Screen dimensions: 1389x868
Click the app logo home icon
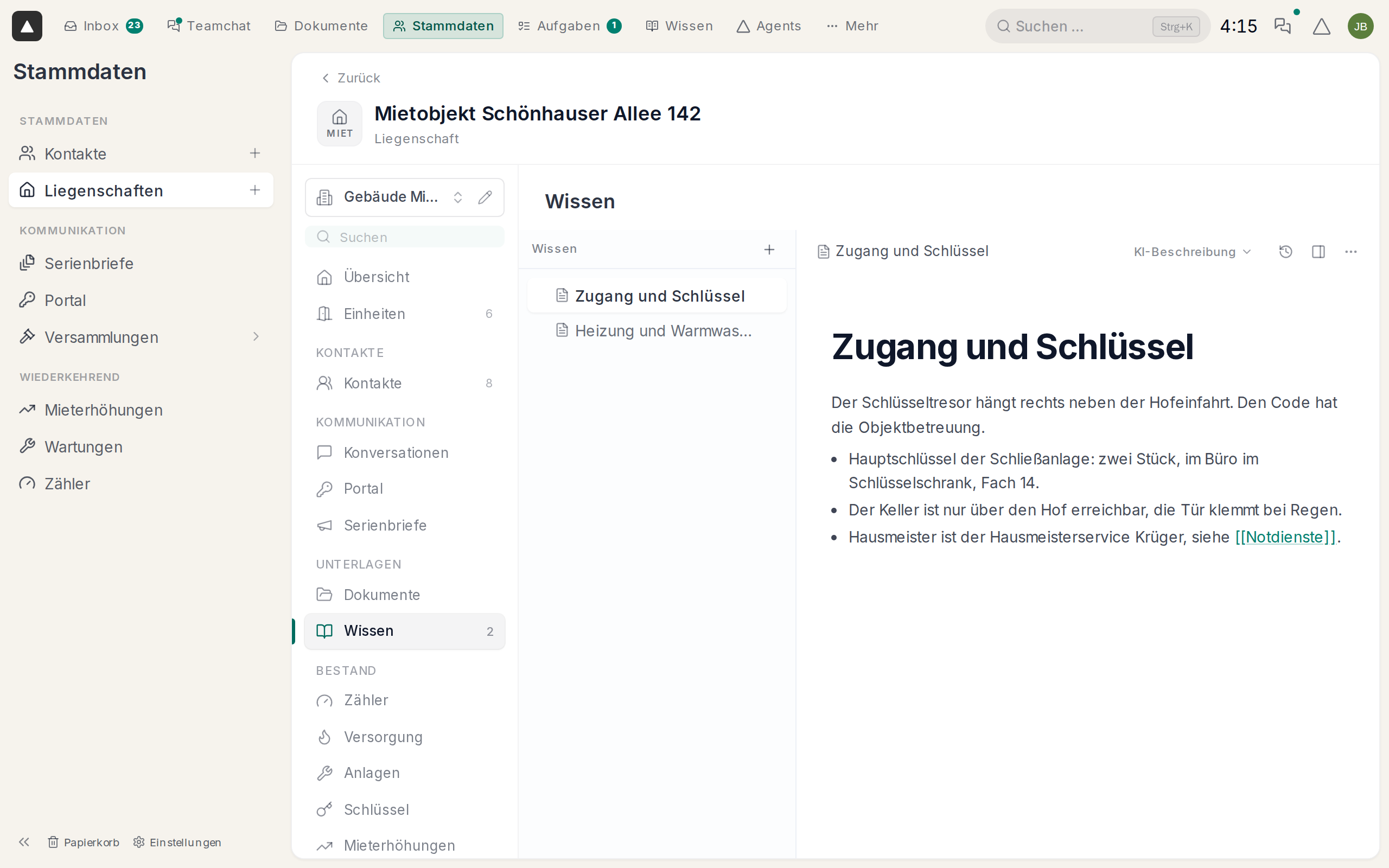tap(27, 26)
